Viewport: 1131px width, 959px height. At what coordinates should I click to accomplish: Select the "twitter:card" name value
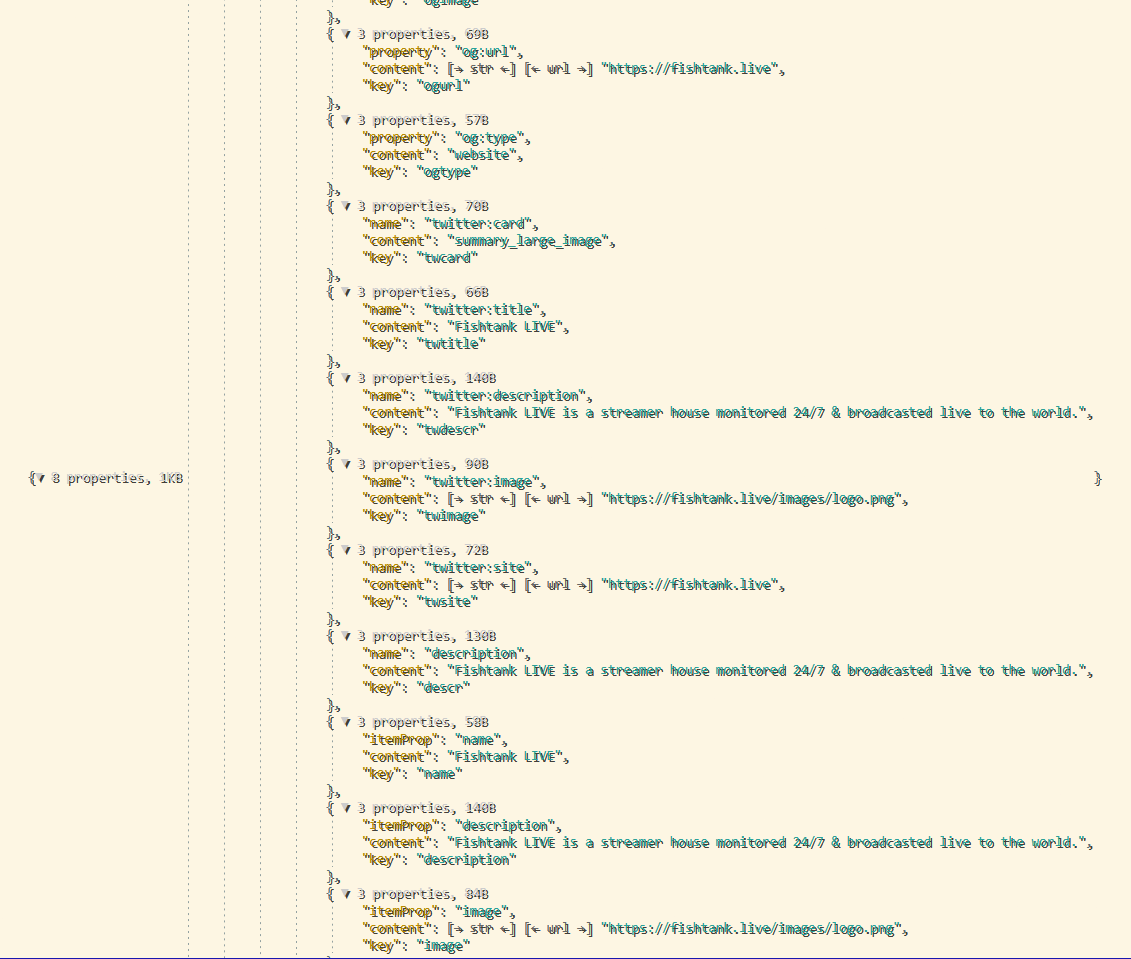tap(478, 224)
